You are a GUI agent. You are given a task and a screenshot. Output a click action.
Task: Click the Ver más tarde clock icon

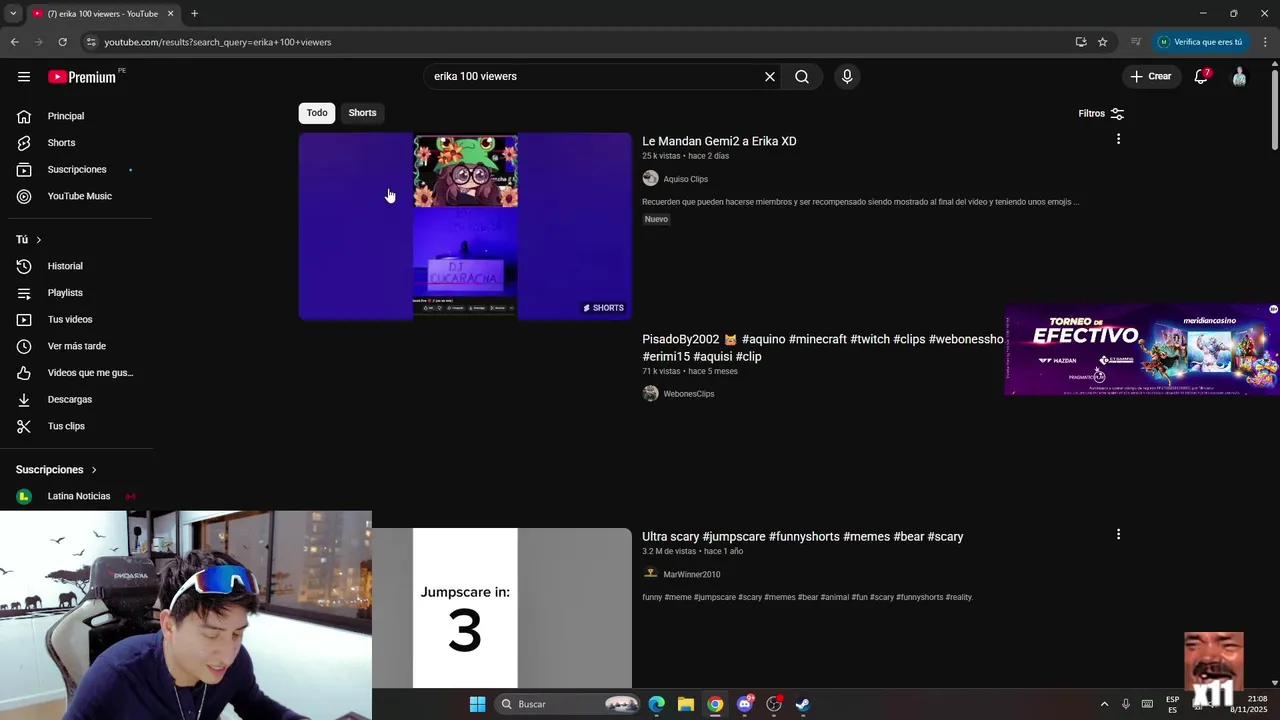point(24,346)
